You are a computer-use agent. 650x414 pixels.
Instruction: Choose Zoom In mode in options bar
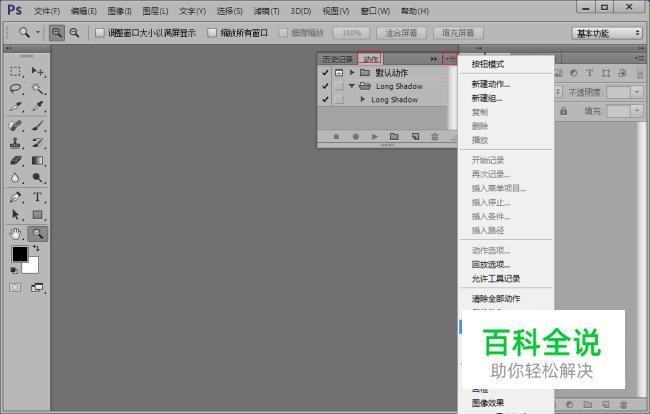57,33
